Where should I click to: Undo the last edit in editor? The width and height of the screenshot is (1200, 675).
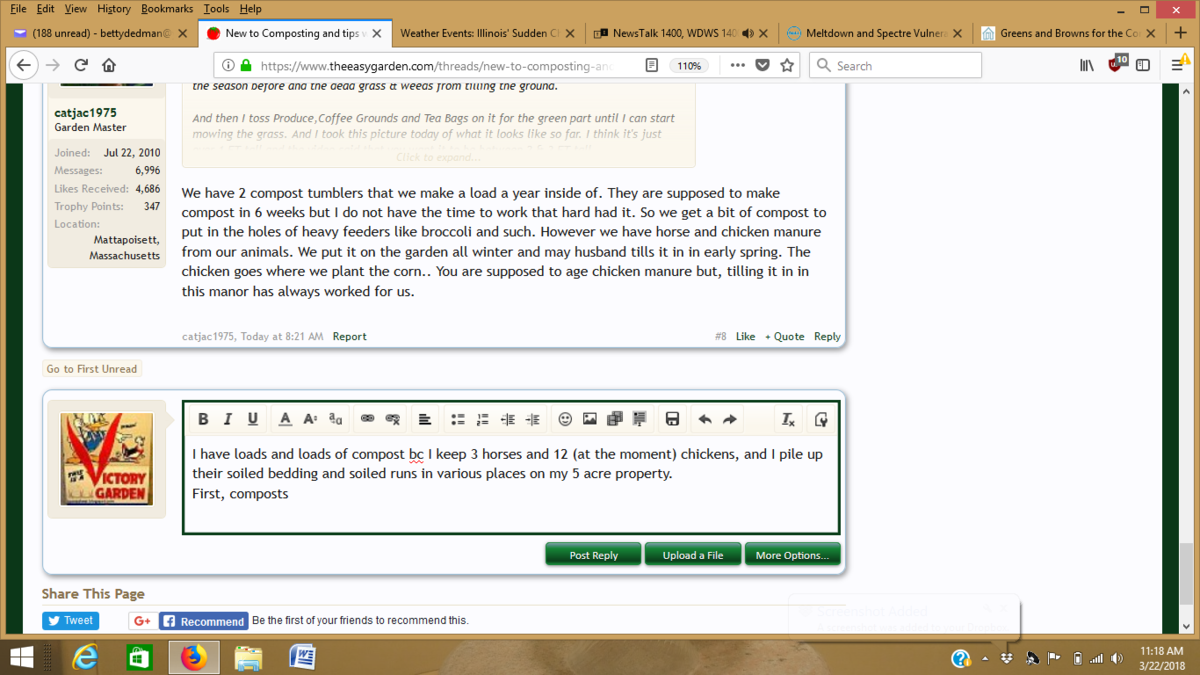tap(705, 419)
